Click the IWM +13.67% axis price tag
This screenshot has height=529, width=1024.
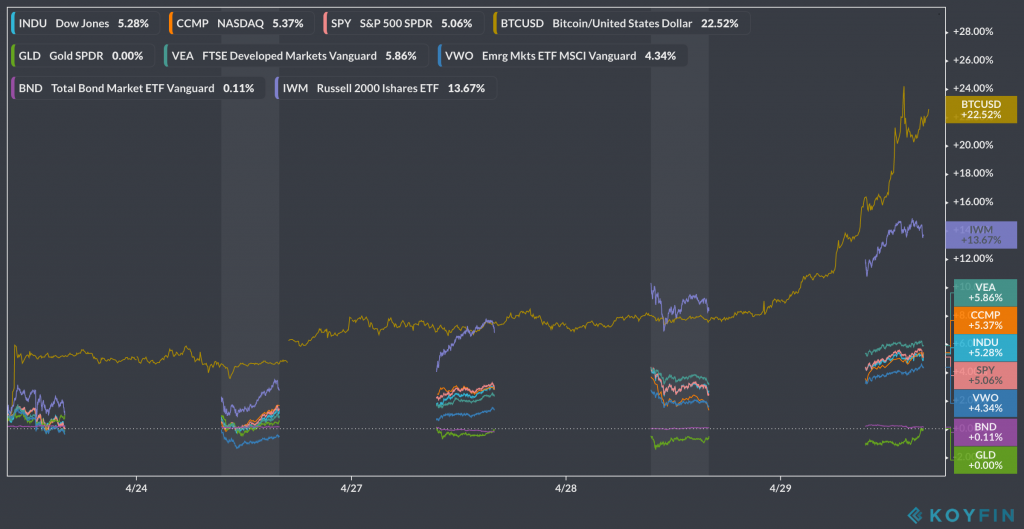coord(980,235)
